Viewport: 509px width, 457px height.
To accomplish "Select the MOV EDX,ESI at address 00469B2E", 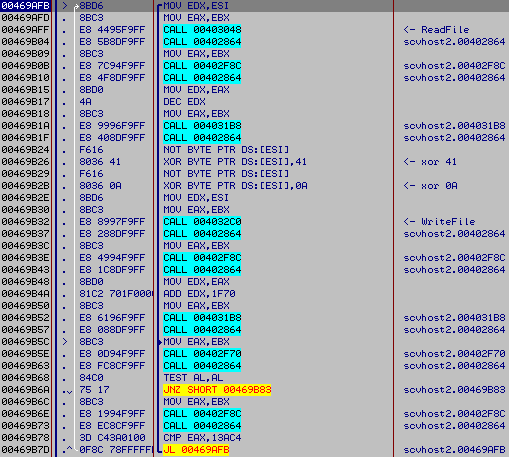I will (196, 198).
